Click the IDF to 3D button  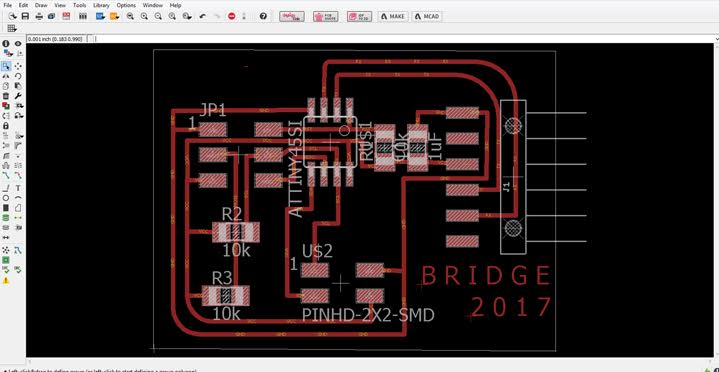(x=360, y=17)
